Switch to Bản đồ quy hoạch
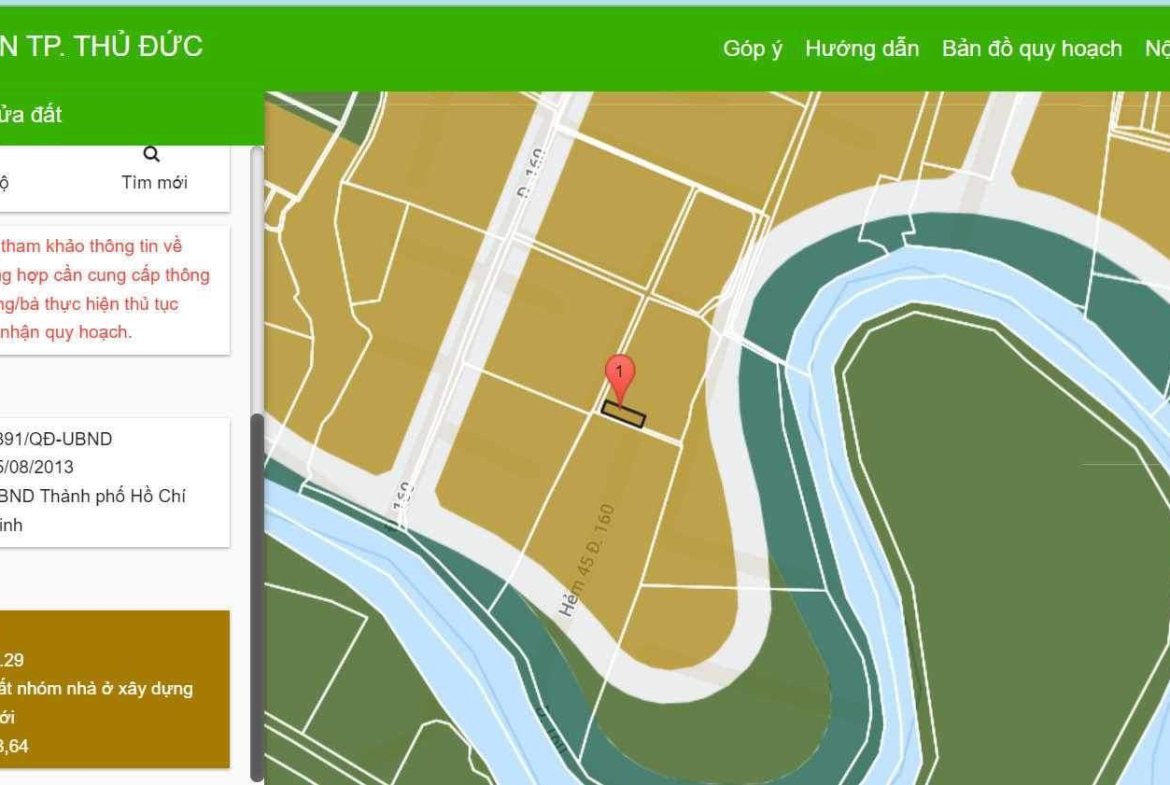The width and height of the screenshot is (1170, 785). (x=1031, y=48)
